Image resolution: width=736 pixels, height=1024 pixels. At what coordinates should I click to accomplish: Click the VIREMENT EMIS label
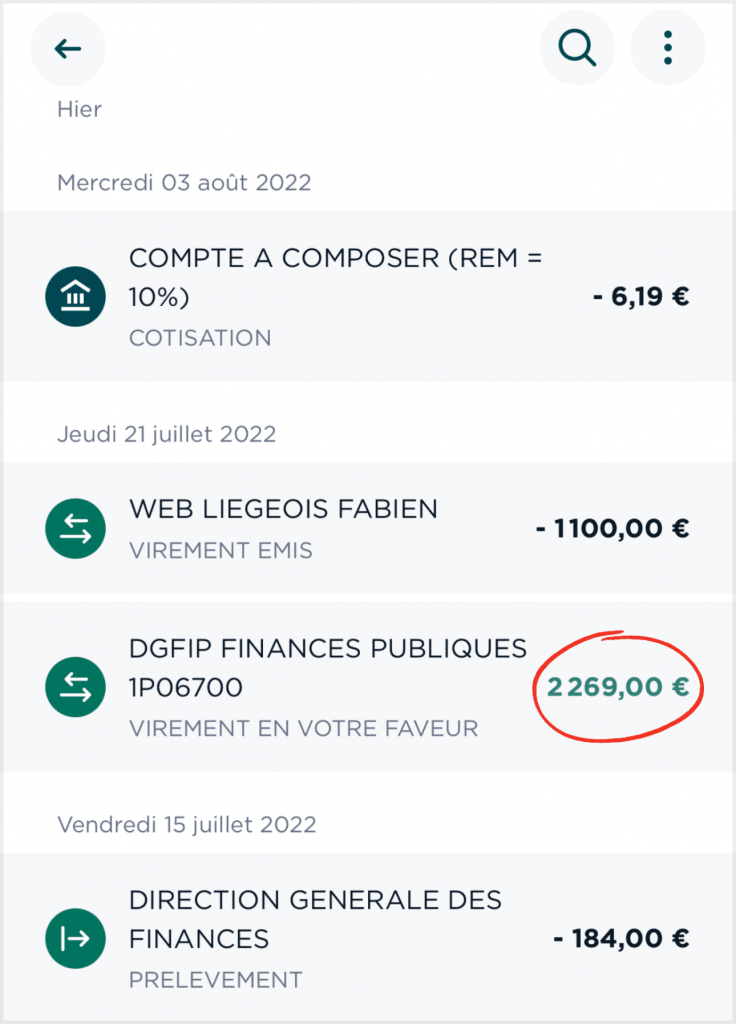[x=220, y=550]
